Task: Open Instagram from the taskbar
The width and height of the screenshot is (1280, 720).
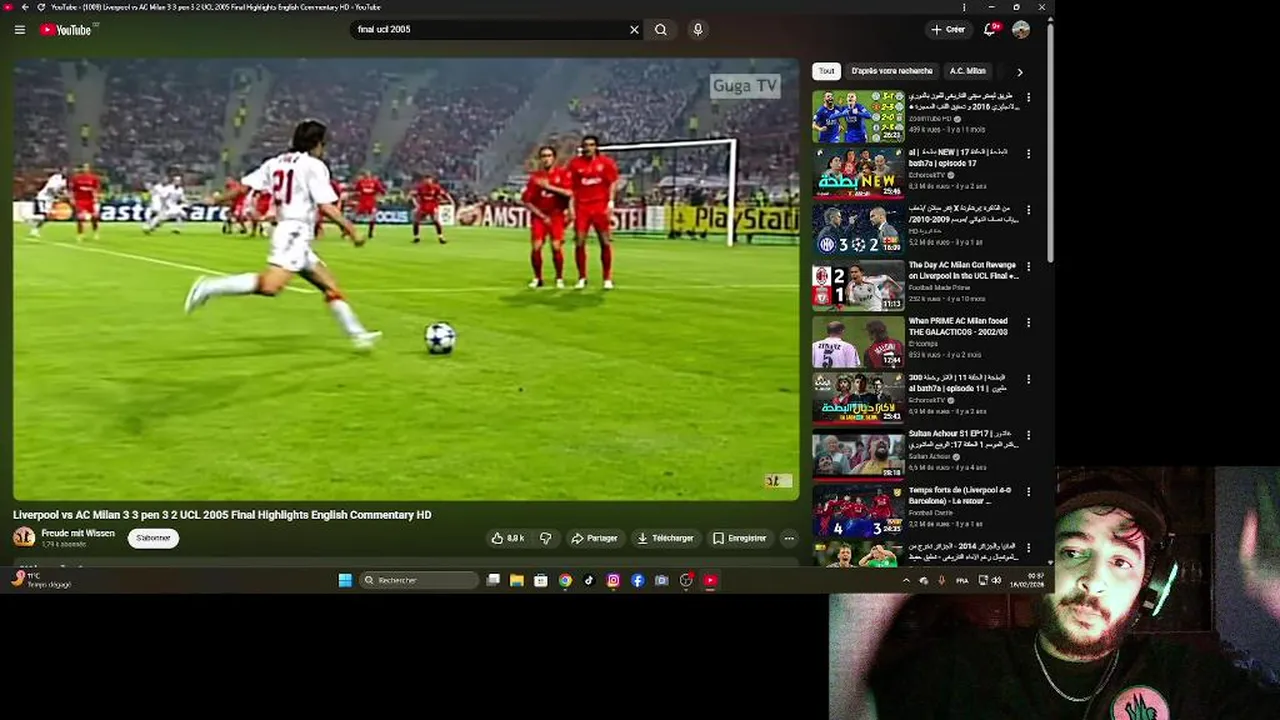Action: (613, 580)
